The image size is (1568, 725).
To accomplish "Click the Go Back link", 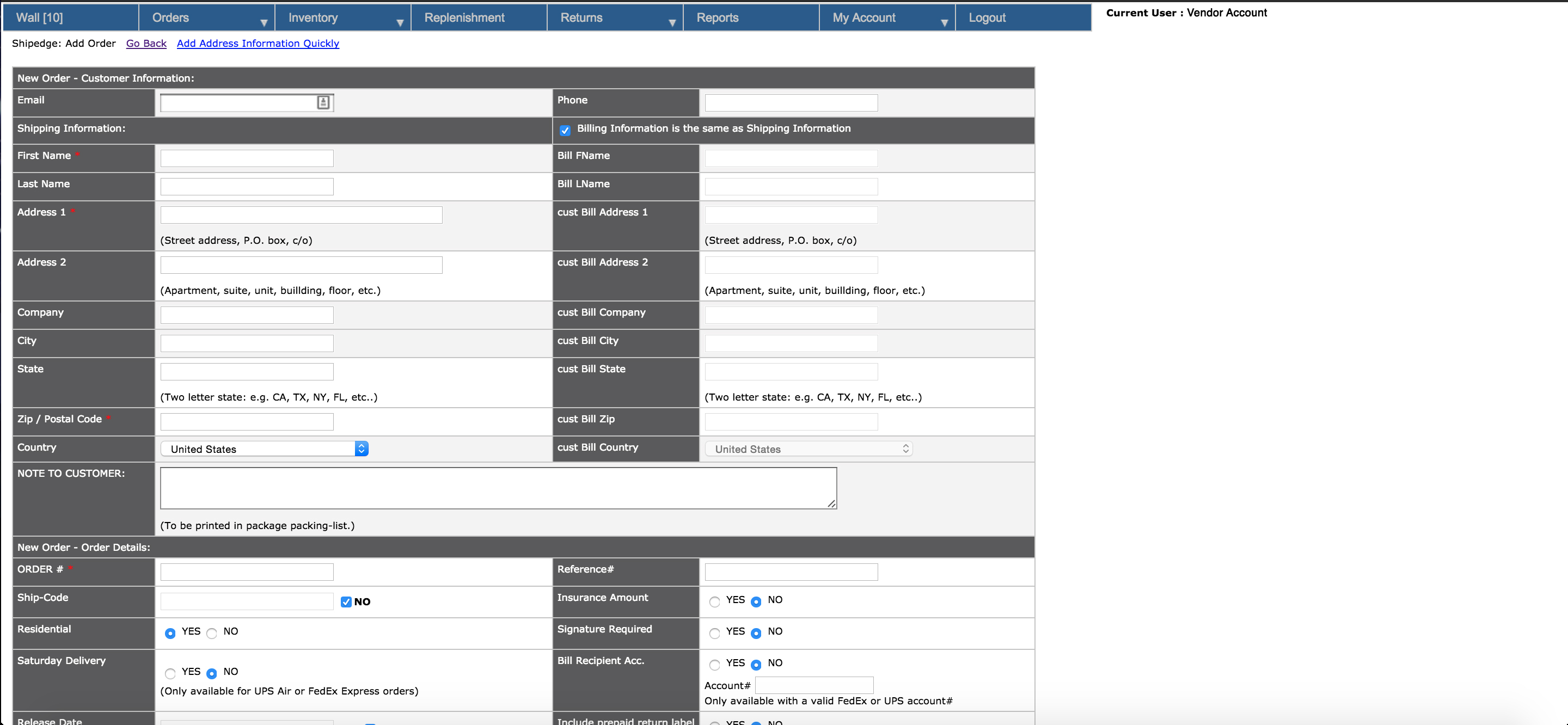I will 146,43.
